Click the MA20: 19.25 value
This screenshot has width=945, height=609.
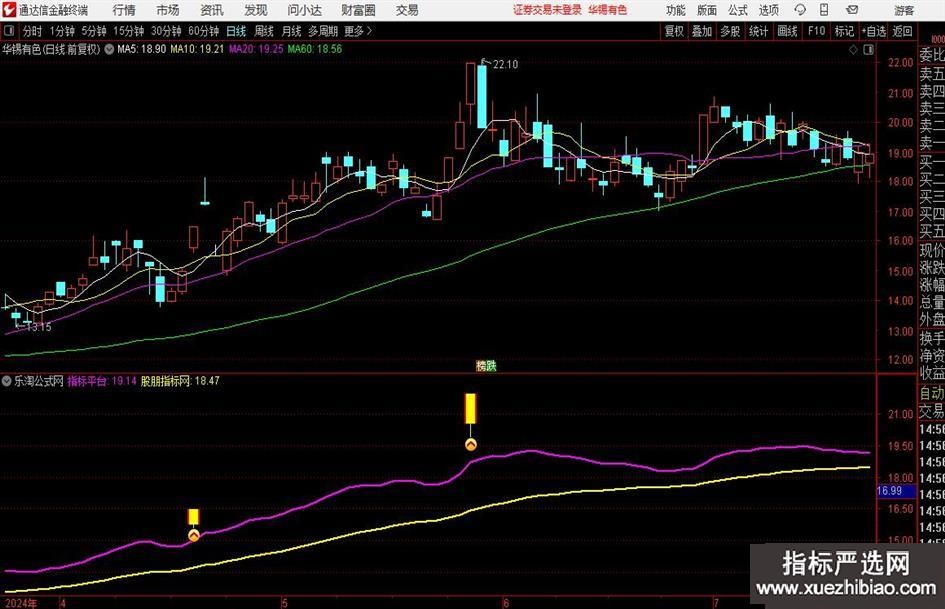(x=256, y=49)
